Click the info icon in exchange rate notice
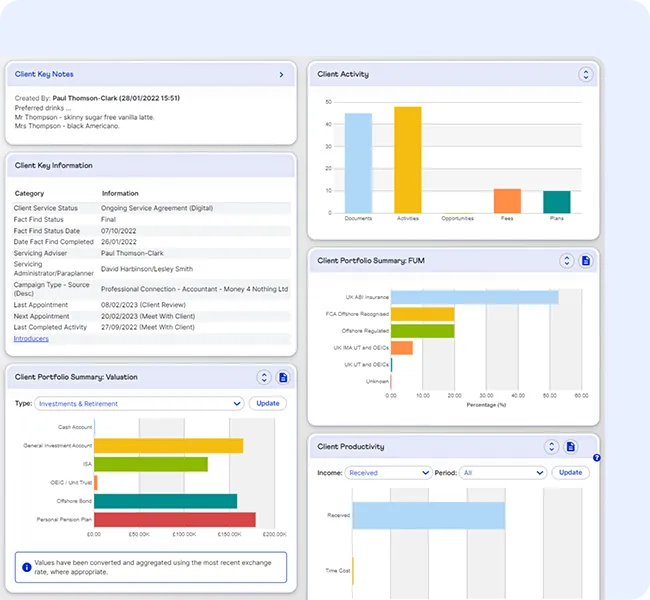This screenshot has width=650, height=600. 25,567
